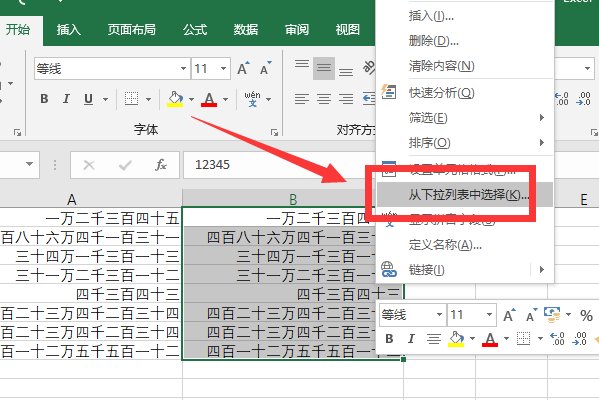This screenshot has width=599, height=400.
Task: Click the ribbon increase font size icon
Action: (243, 69)
